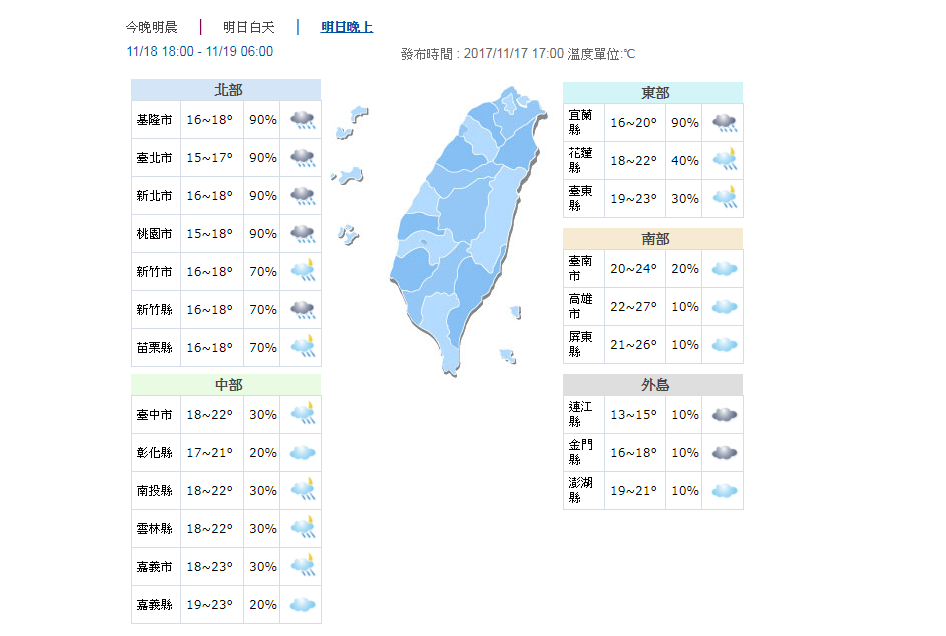Switch to the 明日白天 tab
Viewport: 946px width, 636px height.
[249, 27]
